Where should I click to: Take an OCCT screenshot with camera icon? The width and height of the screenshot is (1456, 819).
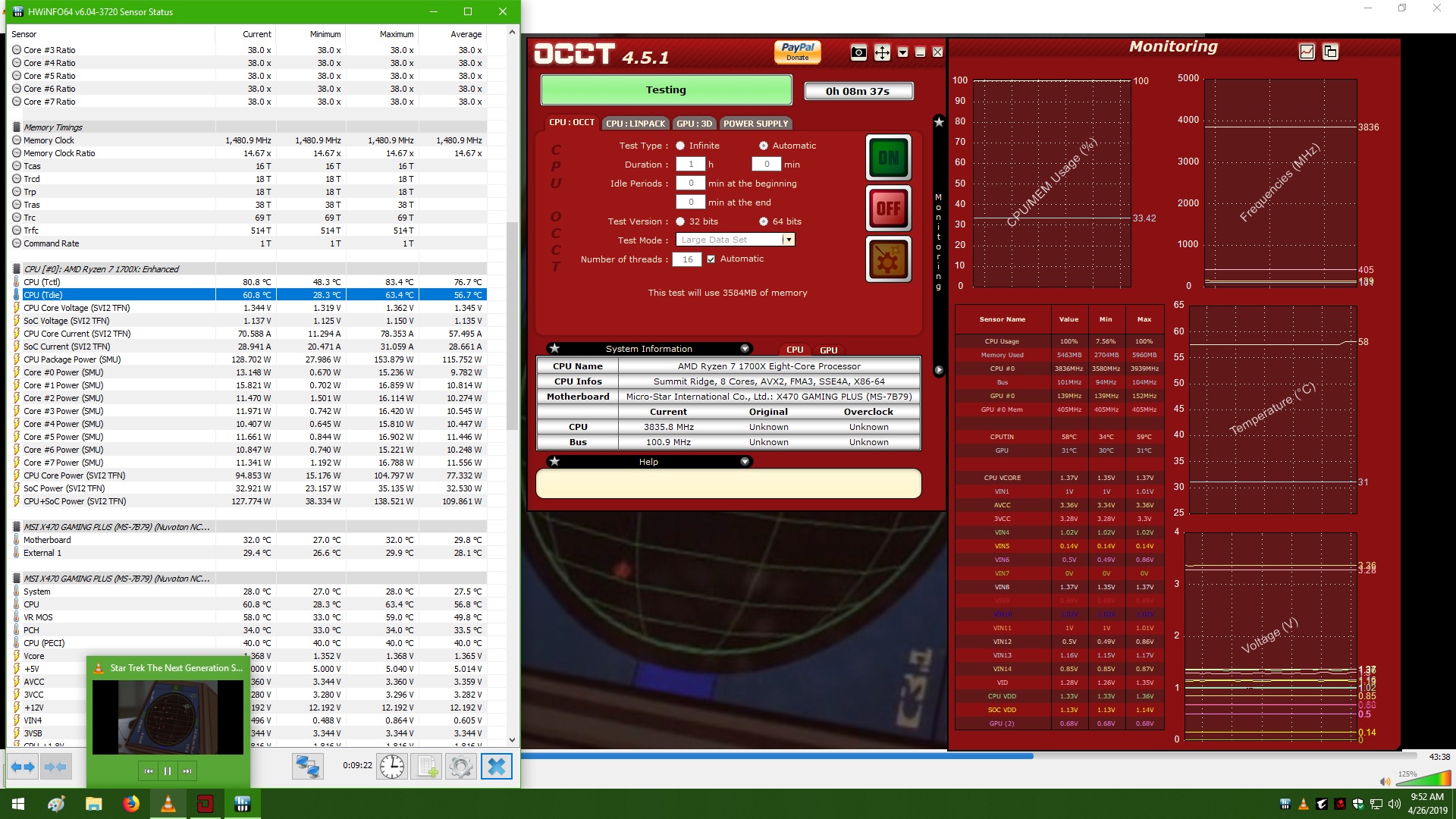coord(858,52)
